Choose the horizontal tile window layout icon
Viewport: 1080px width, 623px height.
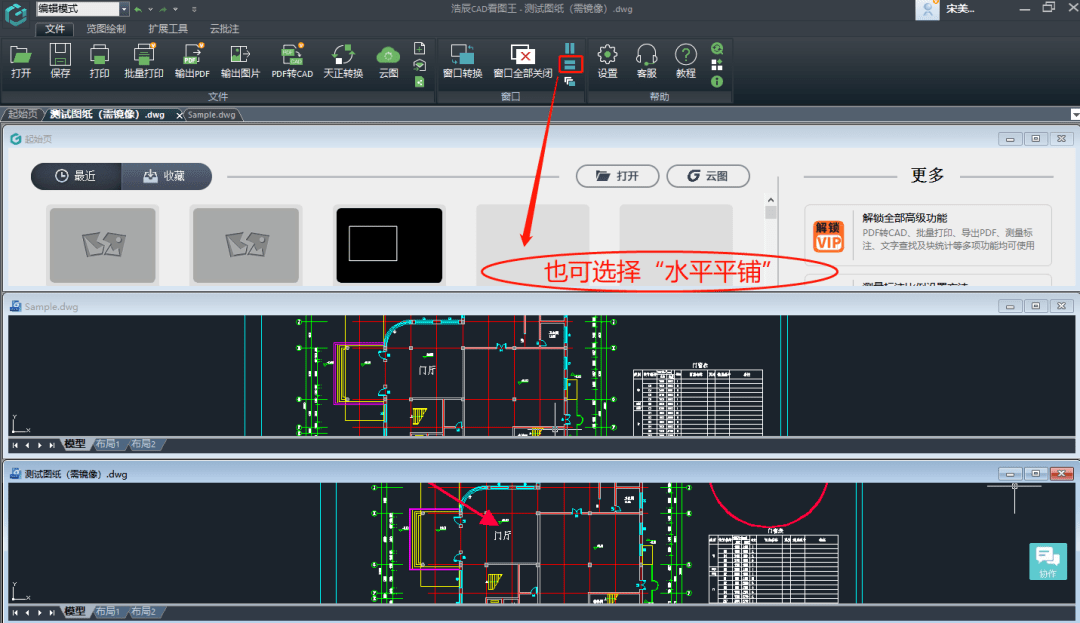tap(569, 65)
